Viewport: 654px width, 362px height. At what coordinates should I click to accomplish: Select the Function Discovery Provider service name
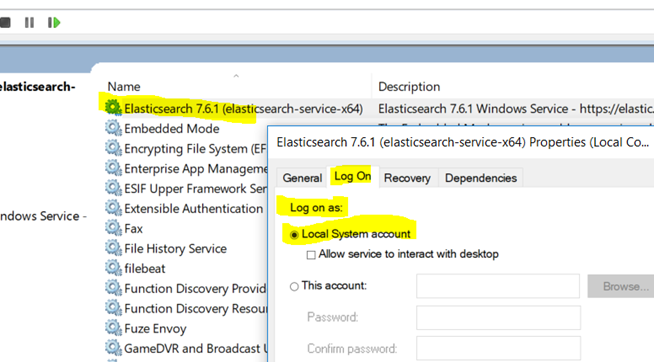click(x=195, y=289)
